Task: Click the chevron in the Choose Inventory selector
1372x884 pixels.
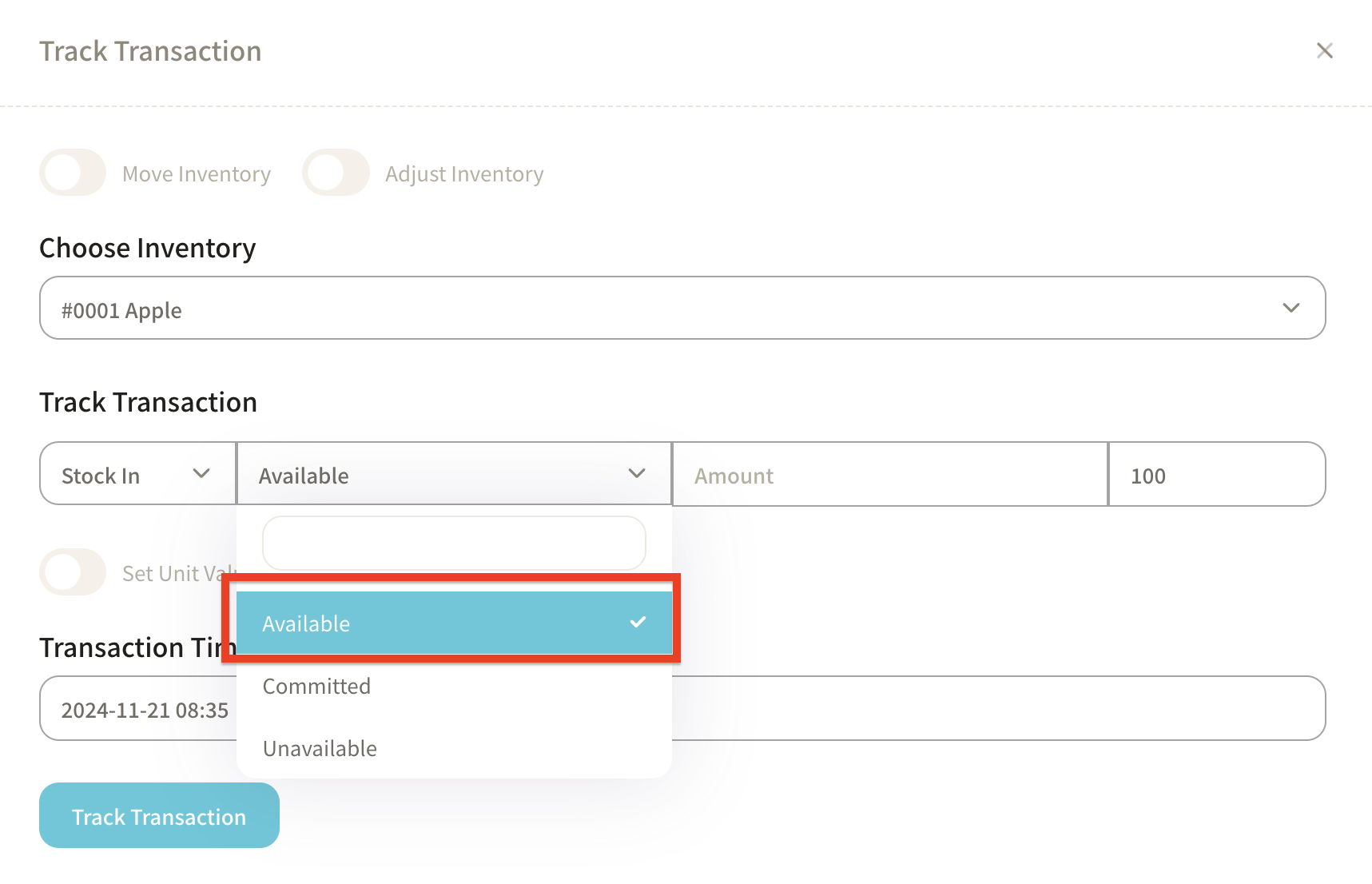Action: [1290, 309]
